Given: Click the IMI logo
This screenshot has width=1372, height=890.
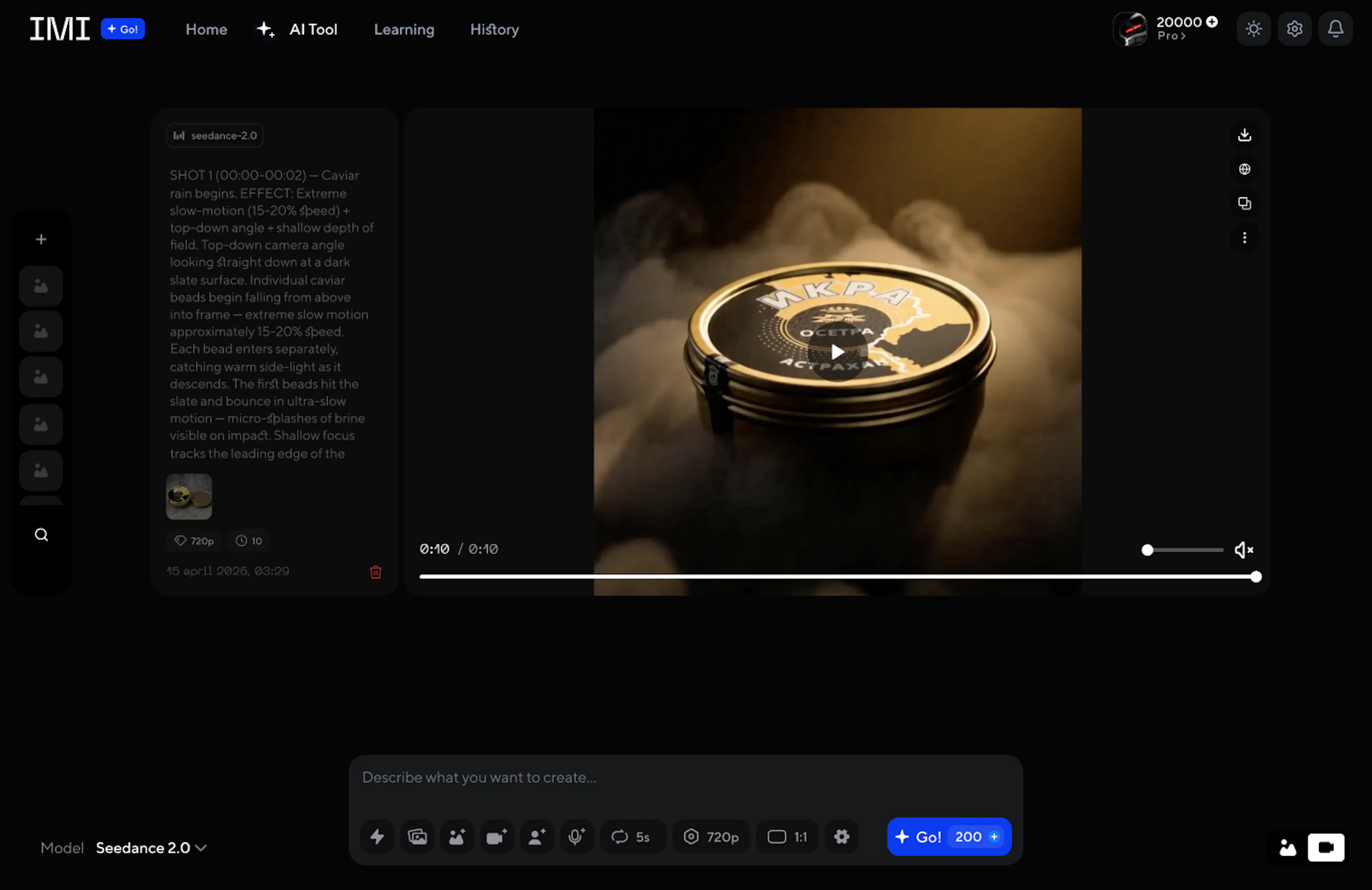Looking at the screenshot, I should tap(60, 29).
